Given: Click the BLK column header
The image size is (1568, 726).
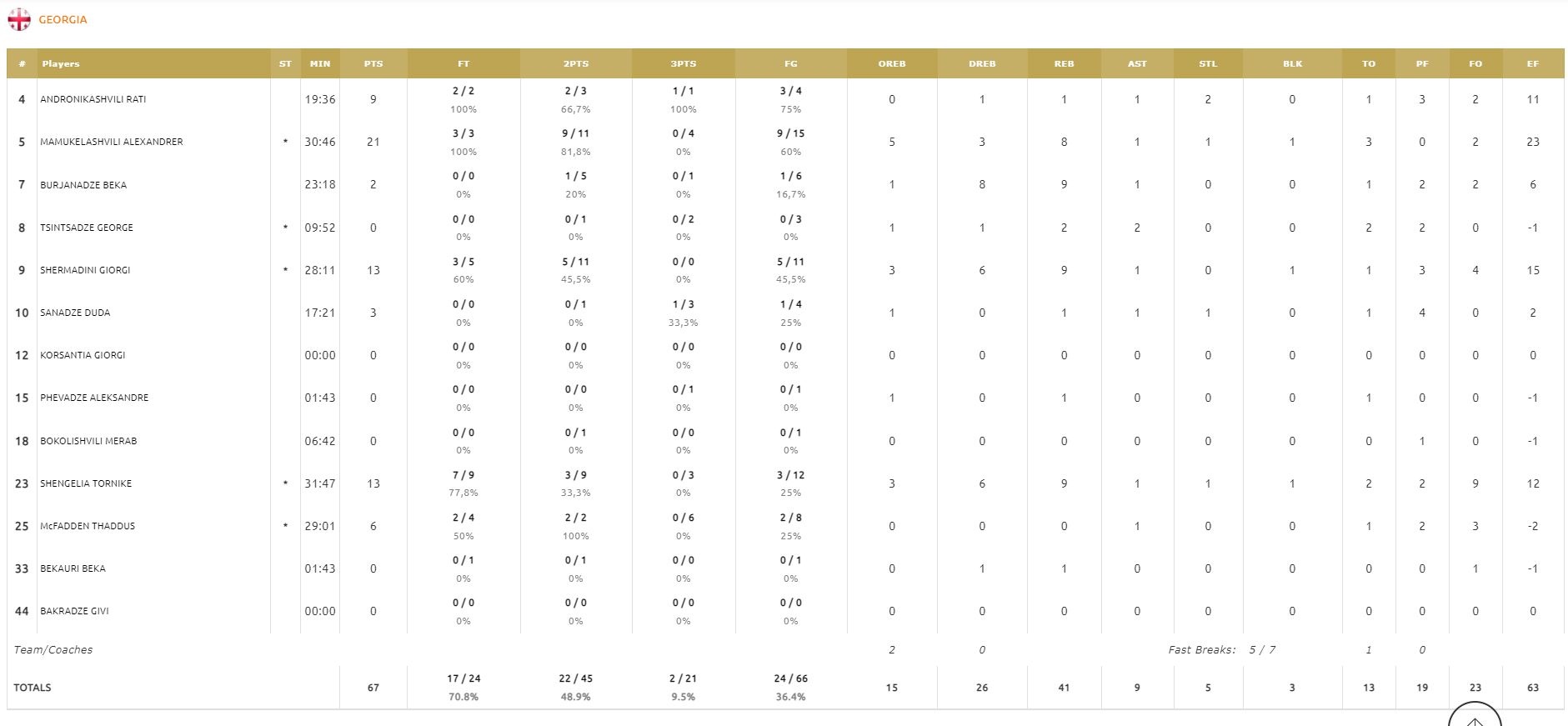Looking at the screenshot, I should [1292, 63].
